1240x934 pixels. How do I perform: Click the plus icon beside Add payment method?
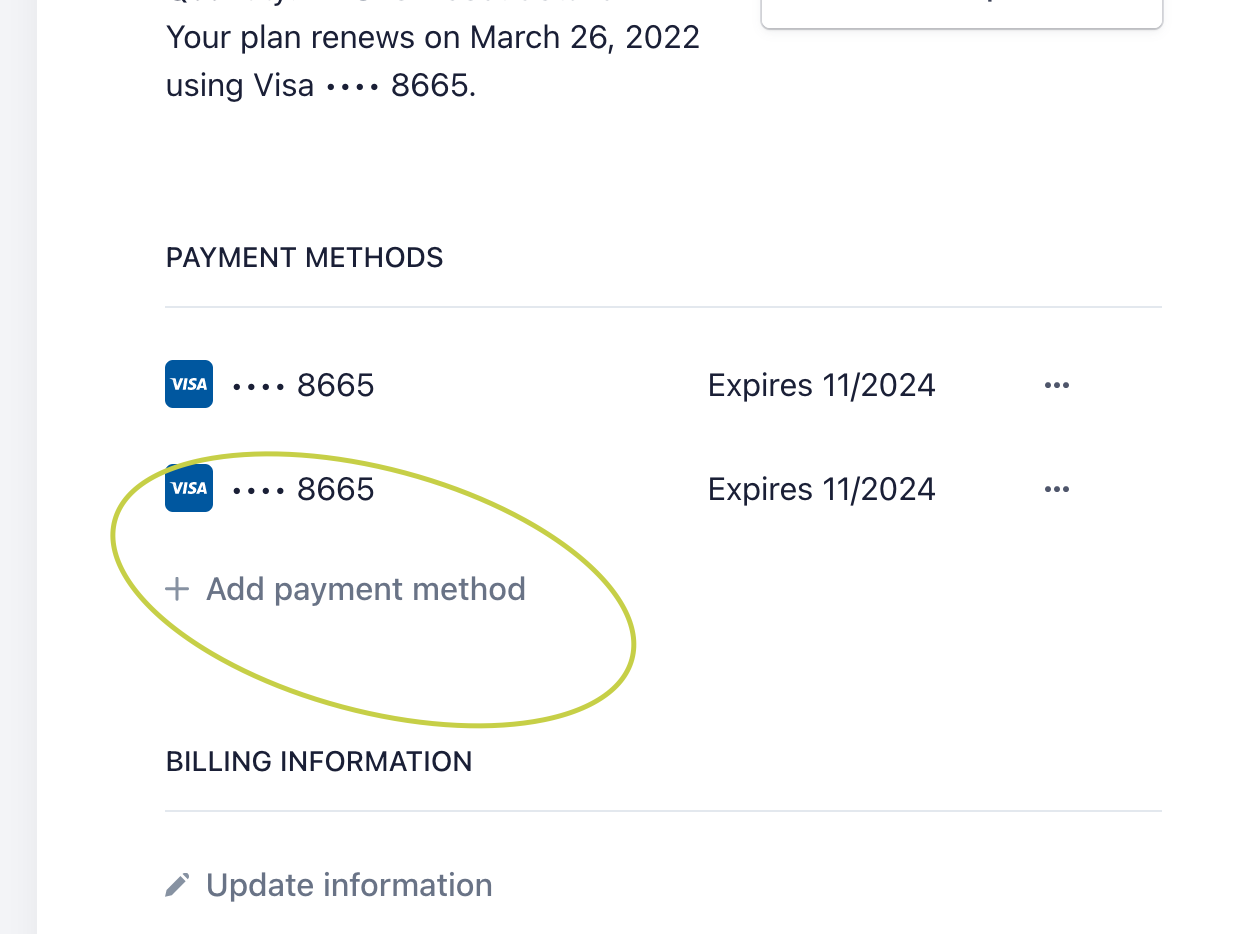[177, 589]
